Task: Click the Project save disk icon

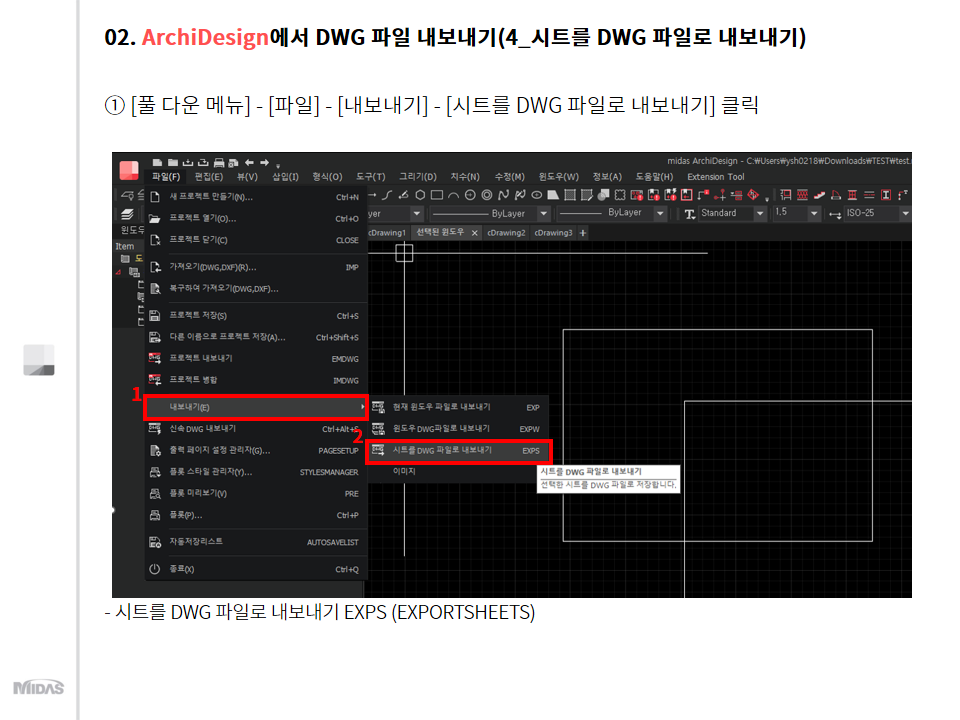Action: (155, 315)
